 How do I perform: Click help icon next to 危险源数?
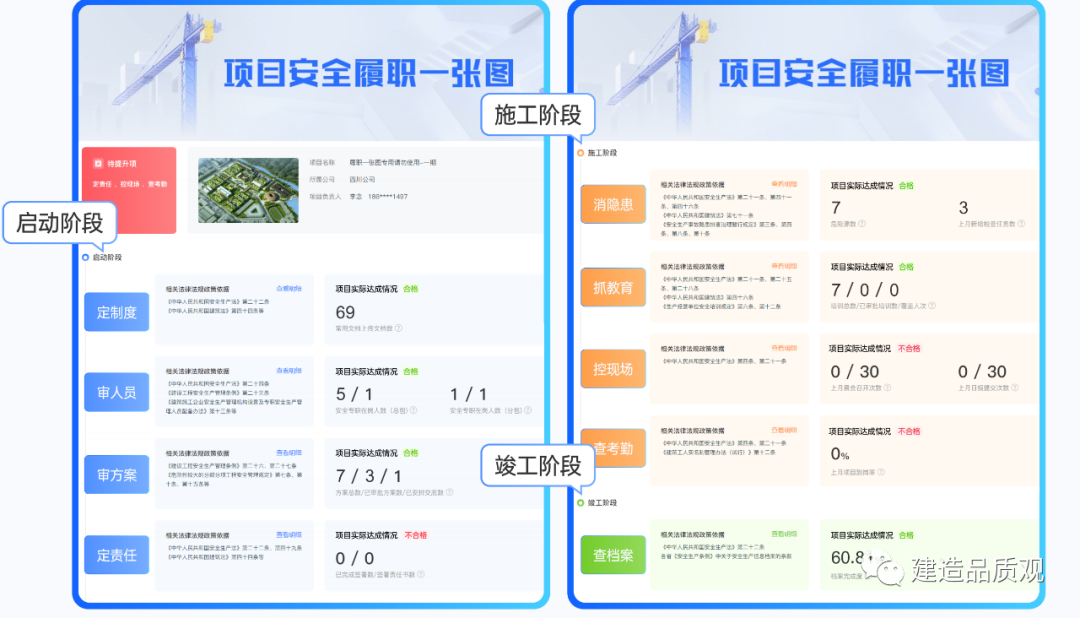coord(862,223)
